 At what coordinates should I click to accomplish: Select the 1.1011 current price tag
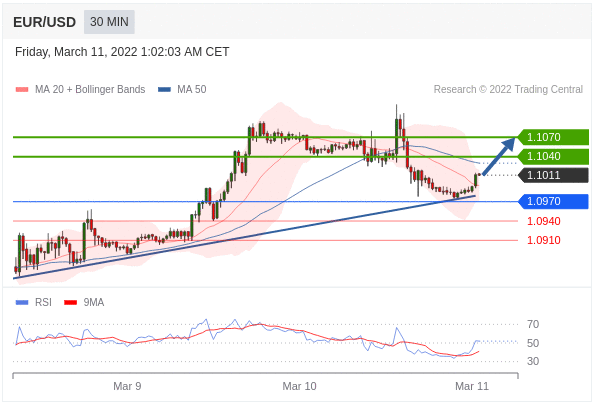[x=553, y=175]
